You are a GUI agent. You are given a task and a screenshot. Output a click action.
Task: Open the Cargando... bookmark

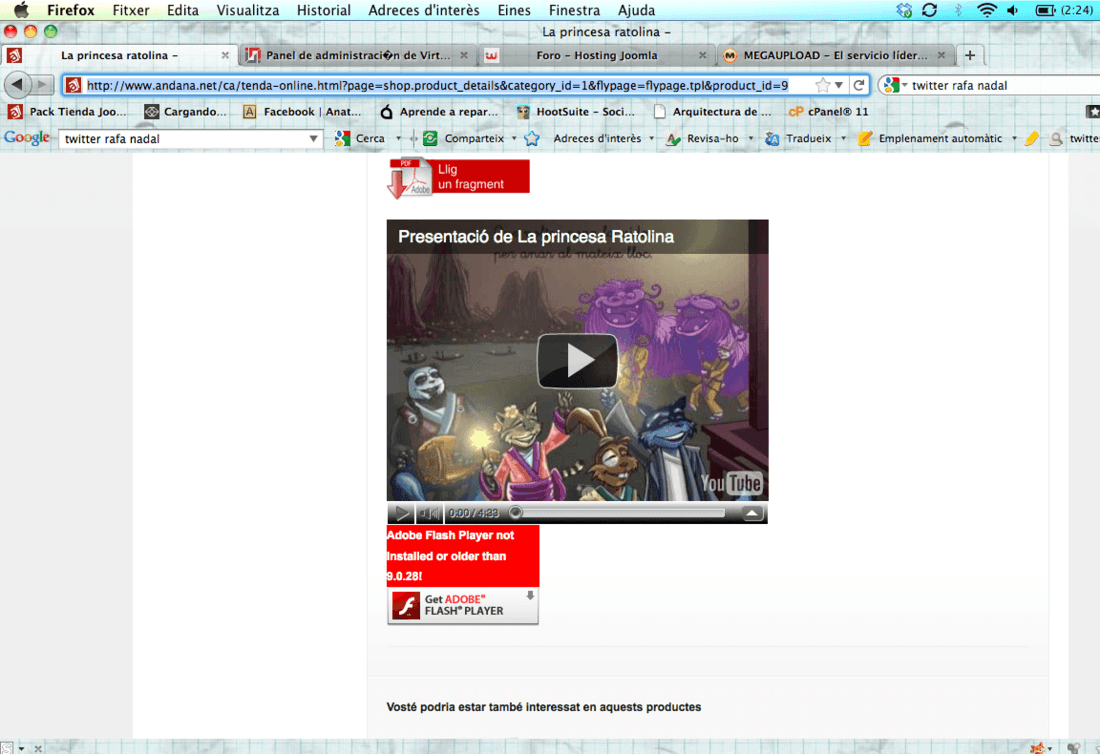coord(185,112)
